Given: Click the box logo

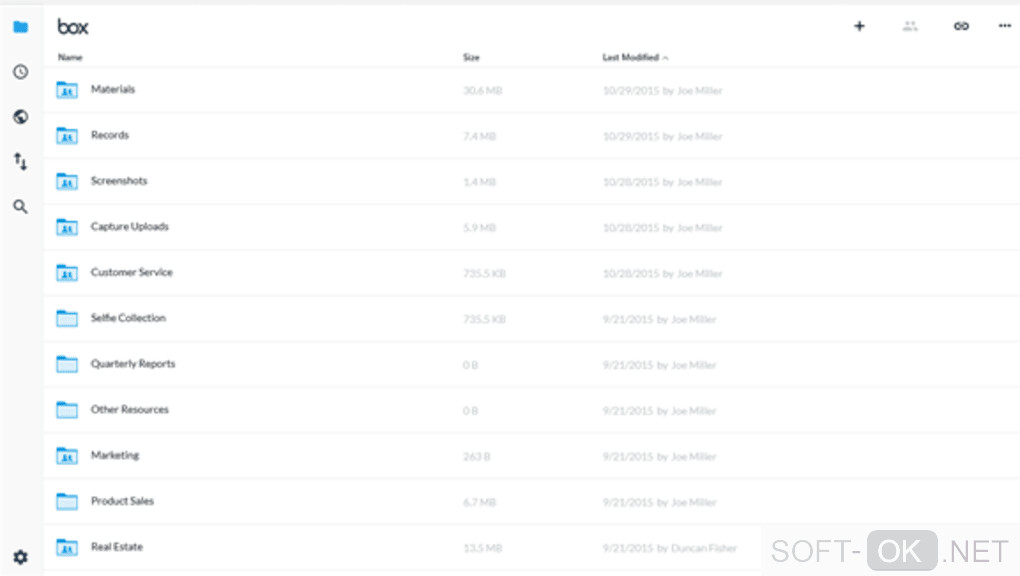Looking at the screenshot, I should click(73, 27).
